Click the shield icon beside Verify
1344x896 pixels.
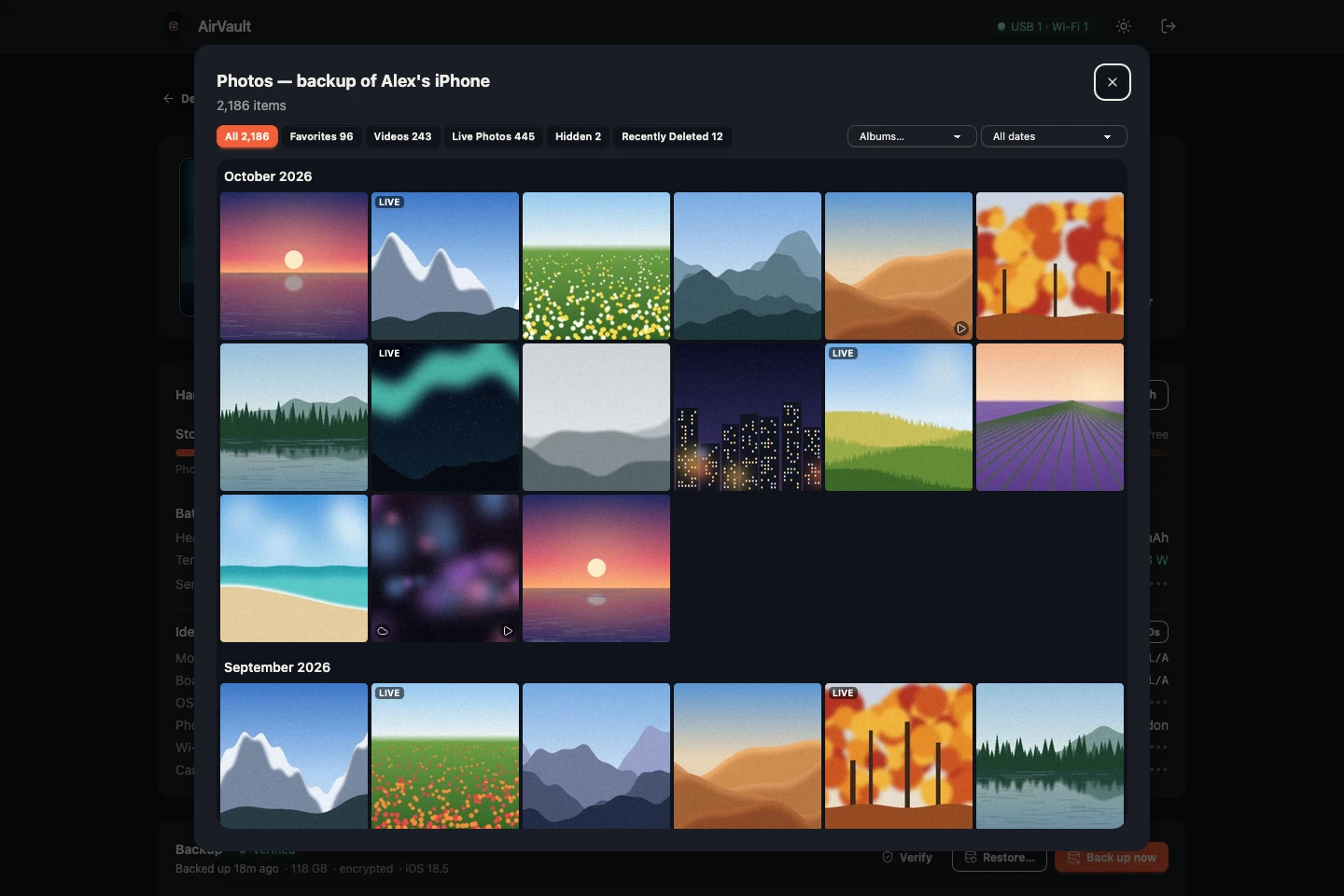click(x=888, y=857)
